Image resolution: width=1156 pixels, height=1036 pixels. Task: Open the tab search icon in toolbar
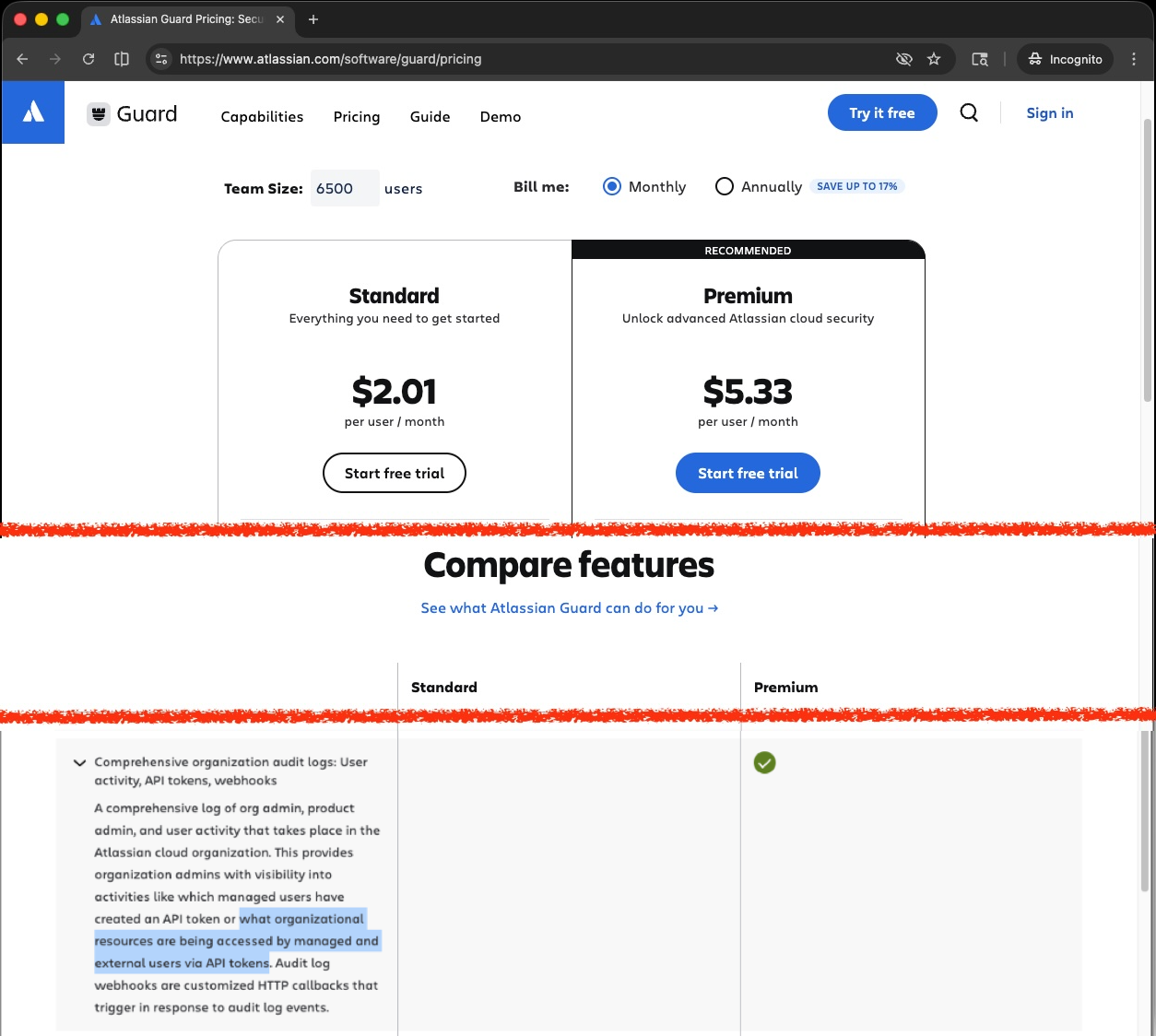(x=980, y=59)
